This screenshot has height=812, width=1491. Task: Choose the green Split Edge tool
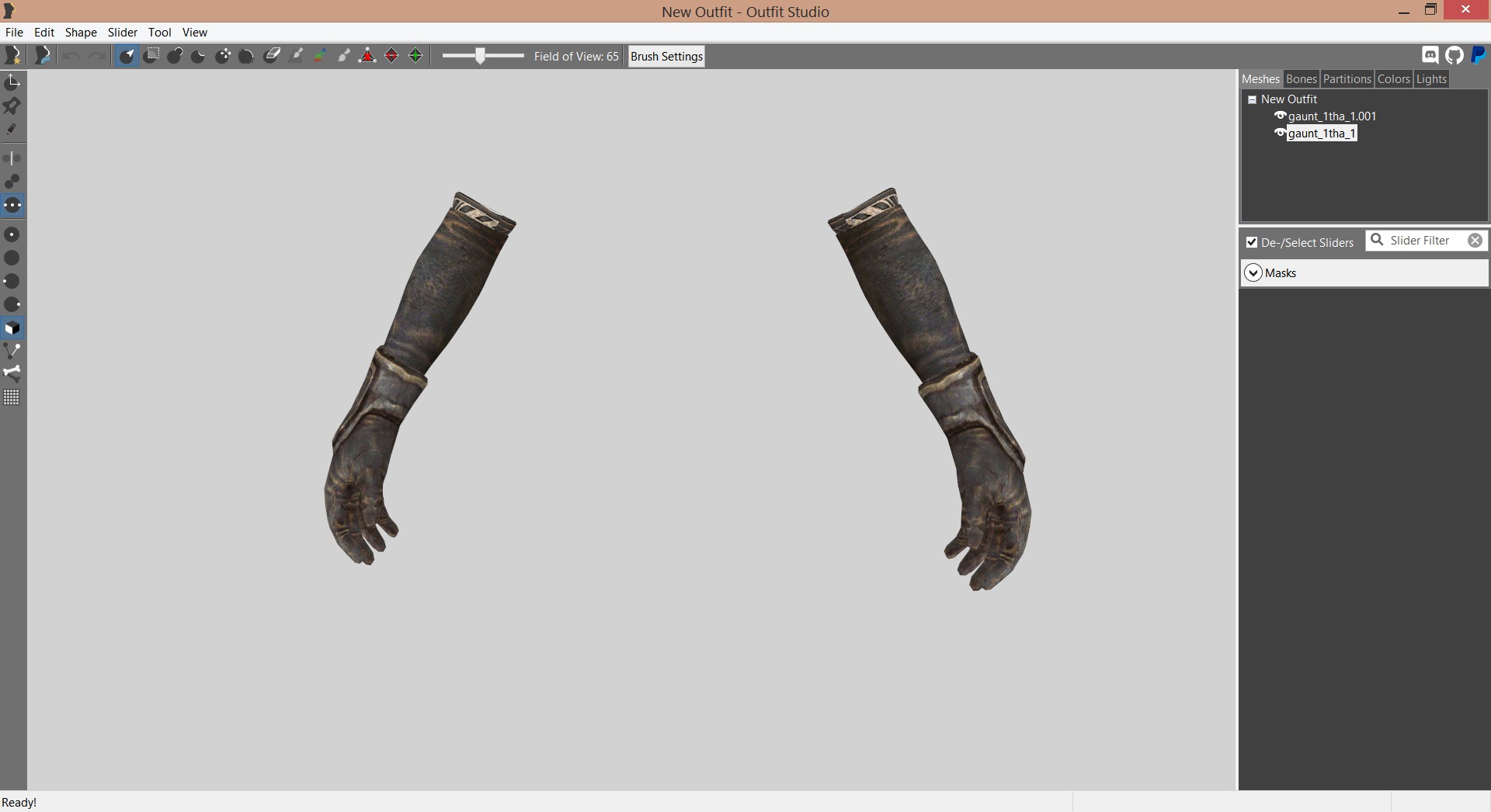(x=415, y=56)
